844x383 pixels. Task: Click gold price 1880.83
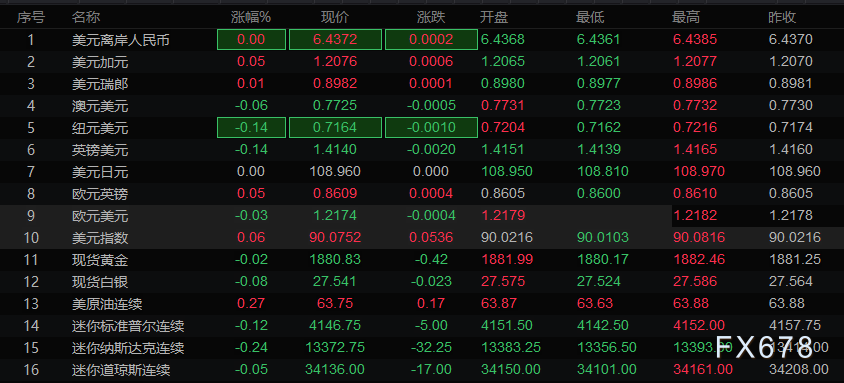click(335, 260)
